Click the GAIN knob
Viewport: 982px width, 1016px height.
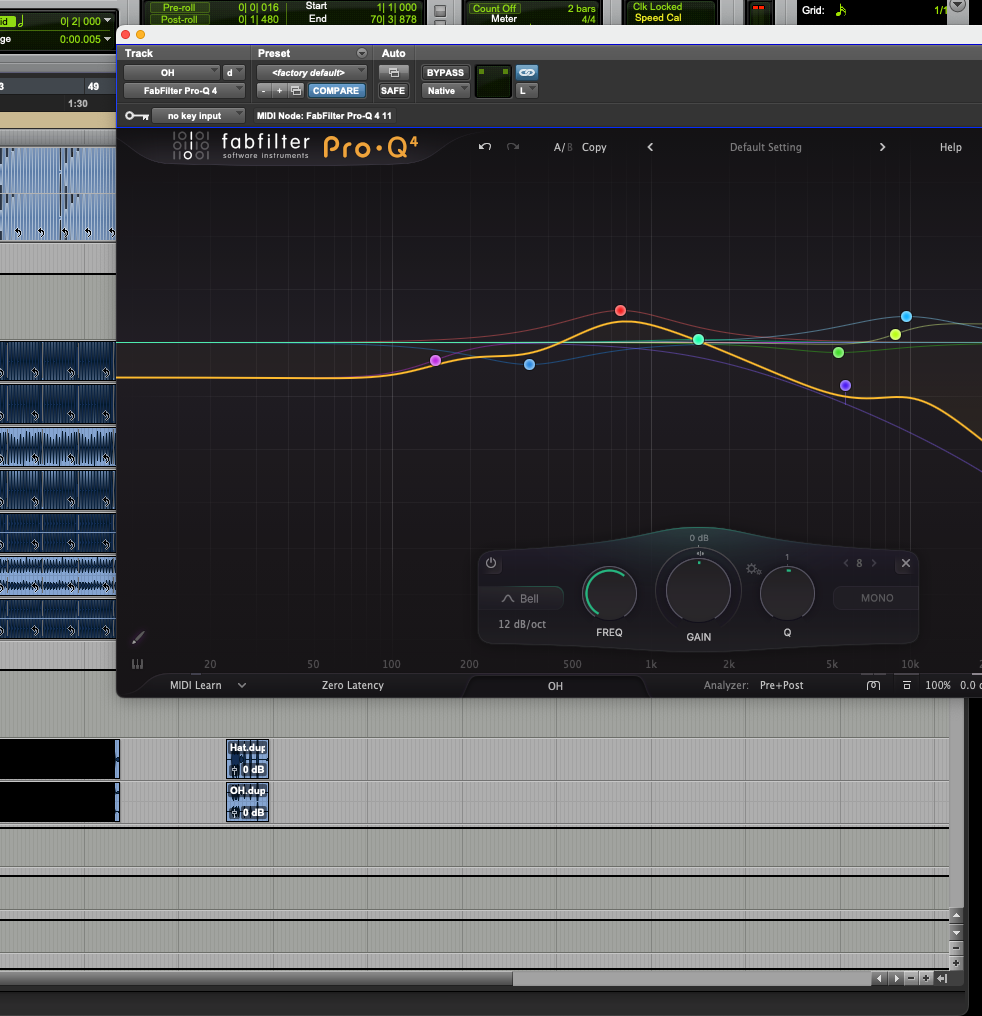tap(698, 590)
